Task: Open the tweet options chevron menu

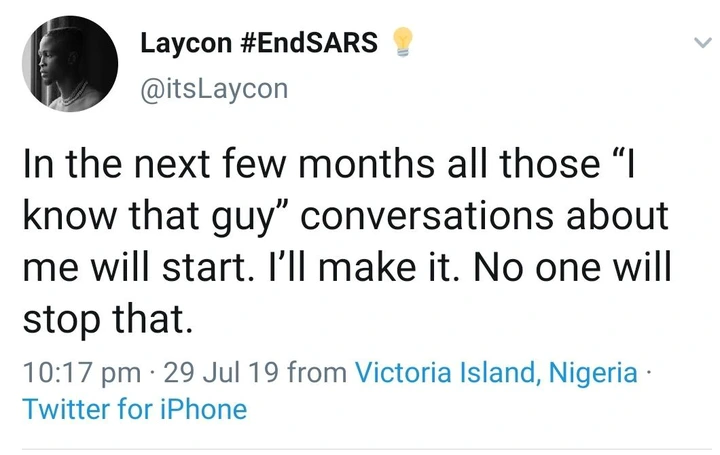Action: tap(701, 44)
